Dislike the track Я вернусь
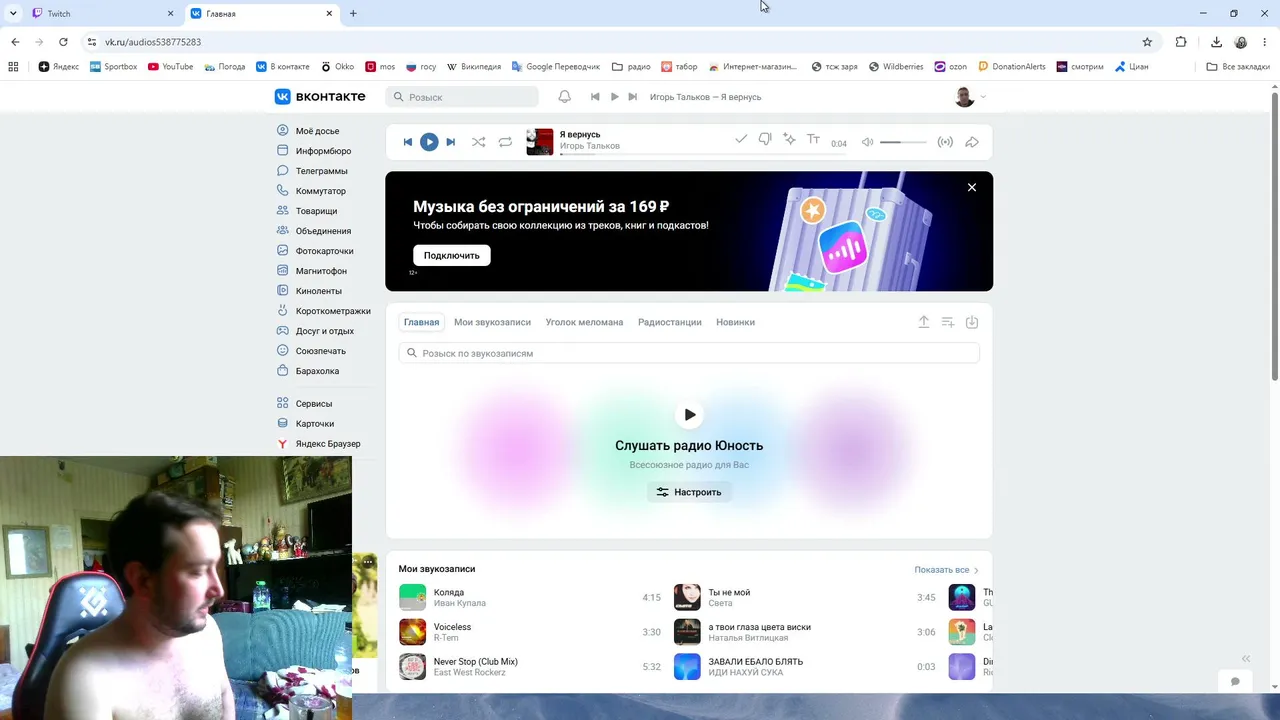The width and height of the screenshot is (1280, 720). coord(765,140)
